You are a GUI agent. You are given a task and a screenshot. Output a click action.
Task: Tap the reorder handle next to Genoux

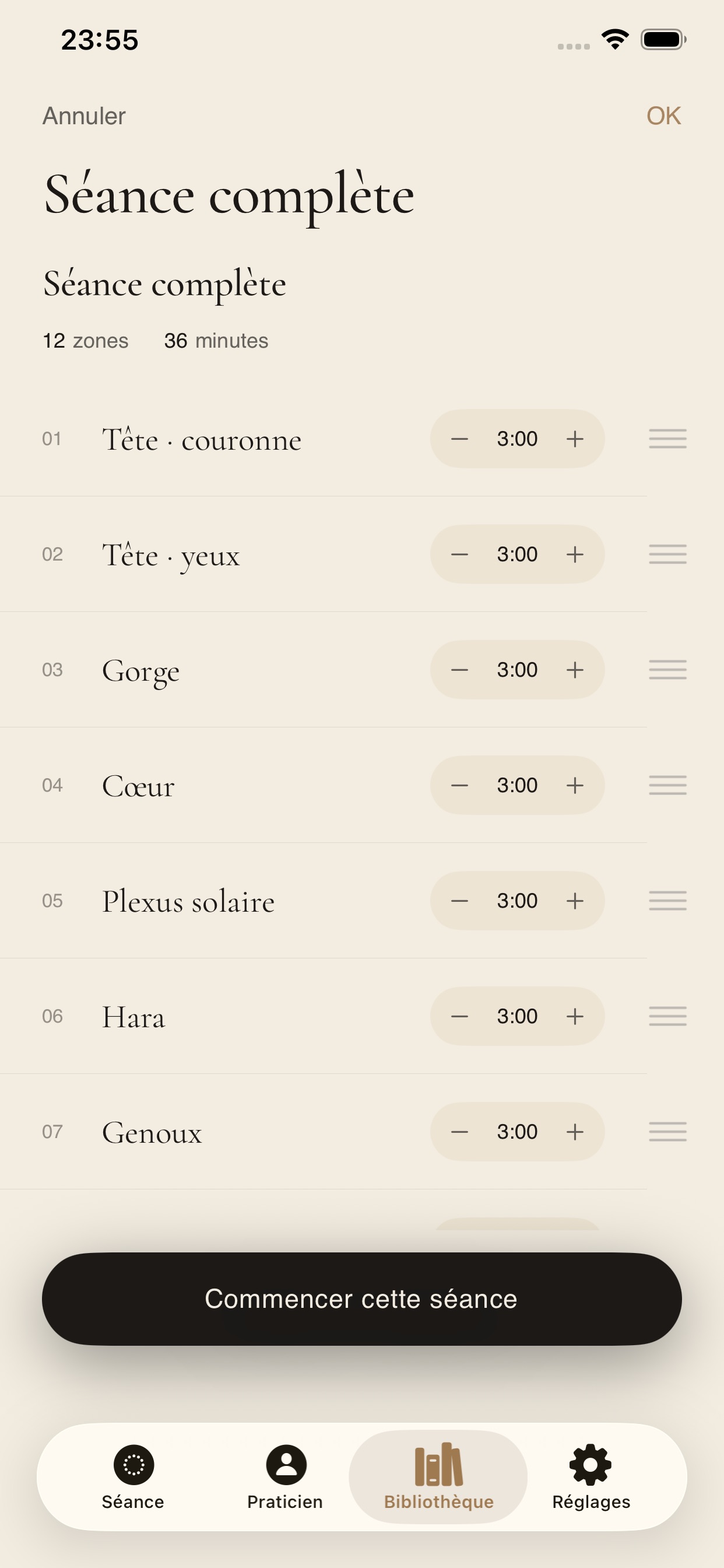pos(667,1132)
